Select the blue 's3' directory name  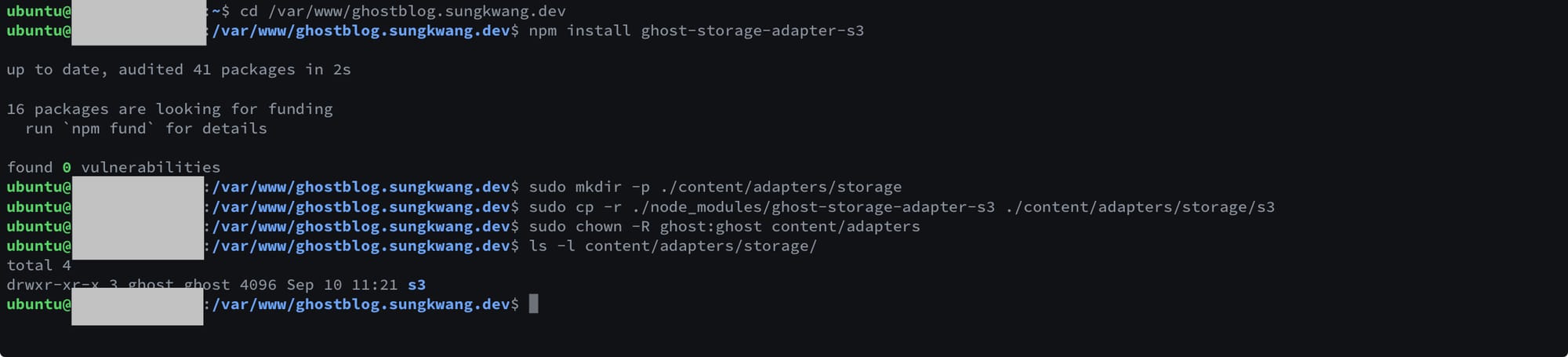click(416, 285)
